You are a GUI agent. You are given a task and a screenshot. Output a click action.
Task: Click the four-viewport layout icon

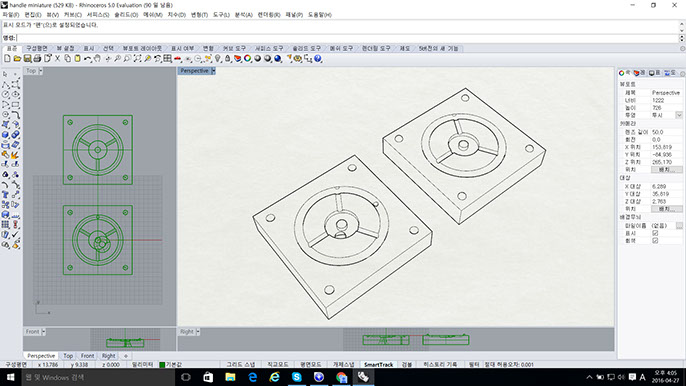tap(167, 58)
